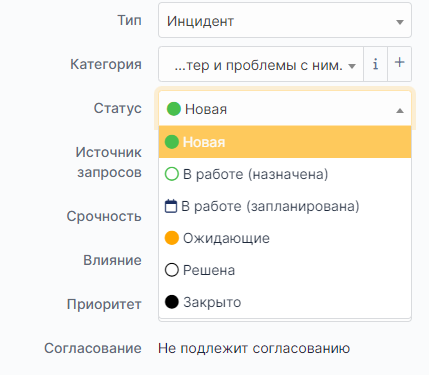Viewport: 429px width, 375px height.
Task: Click the hollow green circle status icon
Action: [172, 174]
